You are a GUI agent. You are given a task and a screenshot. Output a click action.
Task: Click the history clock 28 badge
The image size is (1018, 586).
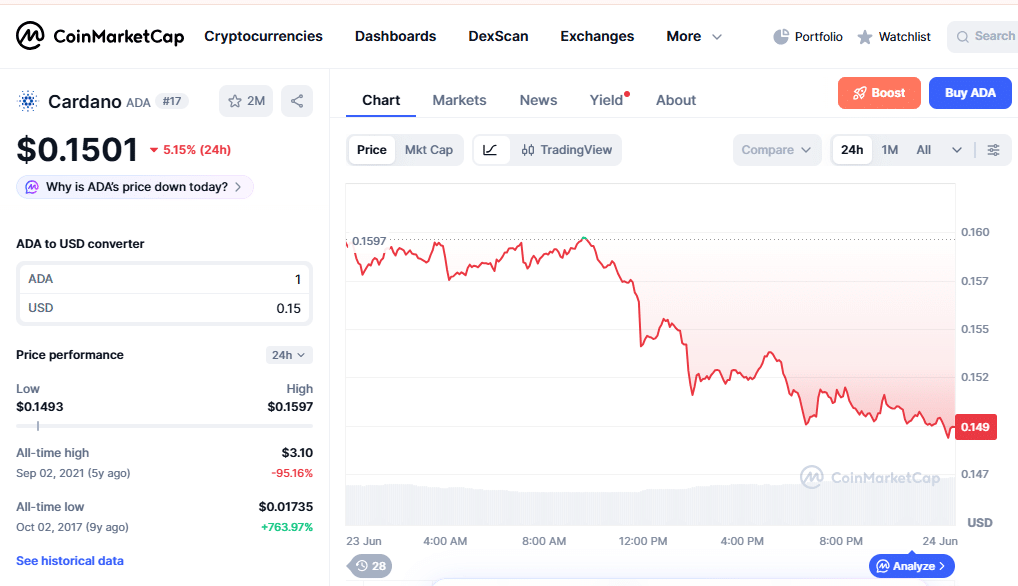pyautogui.click(x=371, y=566)
